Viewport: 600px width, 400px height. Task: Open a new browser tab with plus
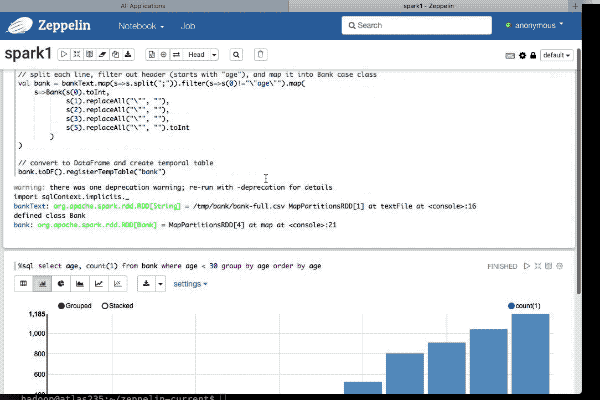[575, 6]
